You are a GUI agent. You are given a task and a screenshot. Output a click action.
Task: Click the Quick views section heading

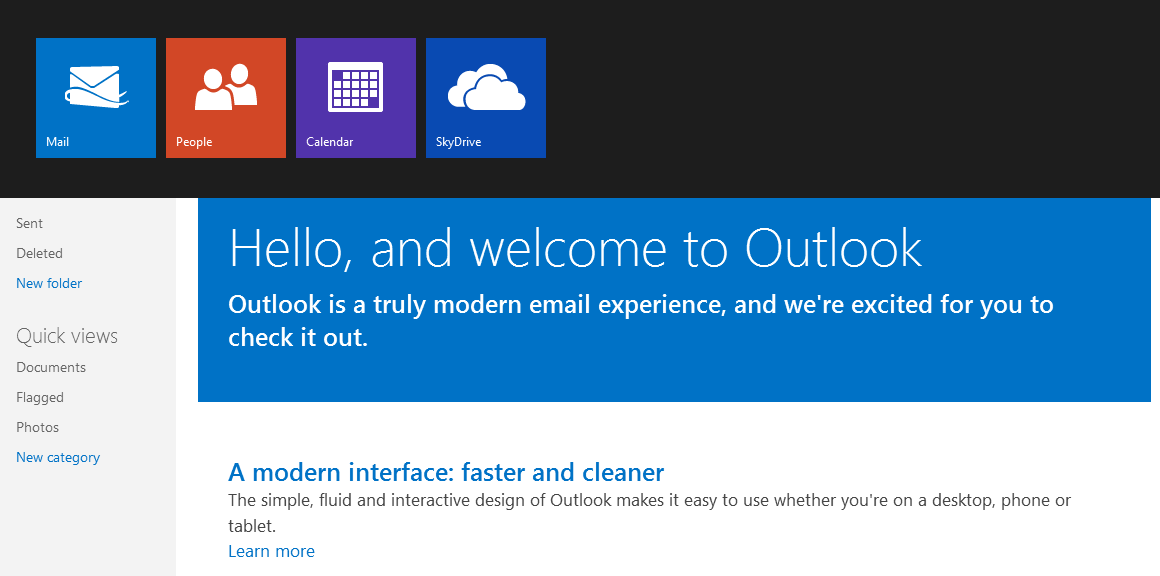pyautogui.click(x=67, y=336)
